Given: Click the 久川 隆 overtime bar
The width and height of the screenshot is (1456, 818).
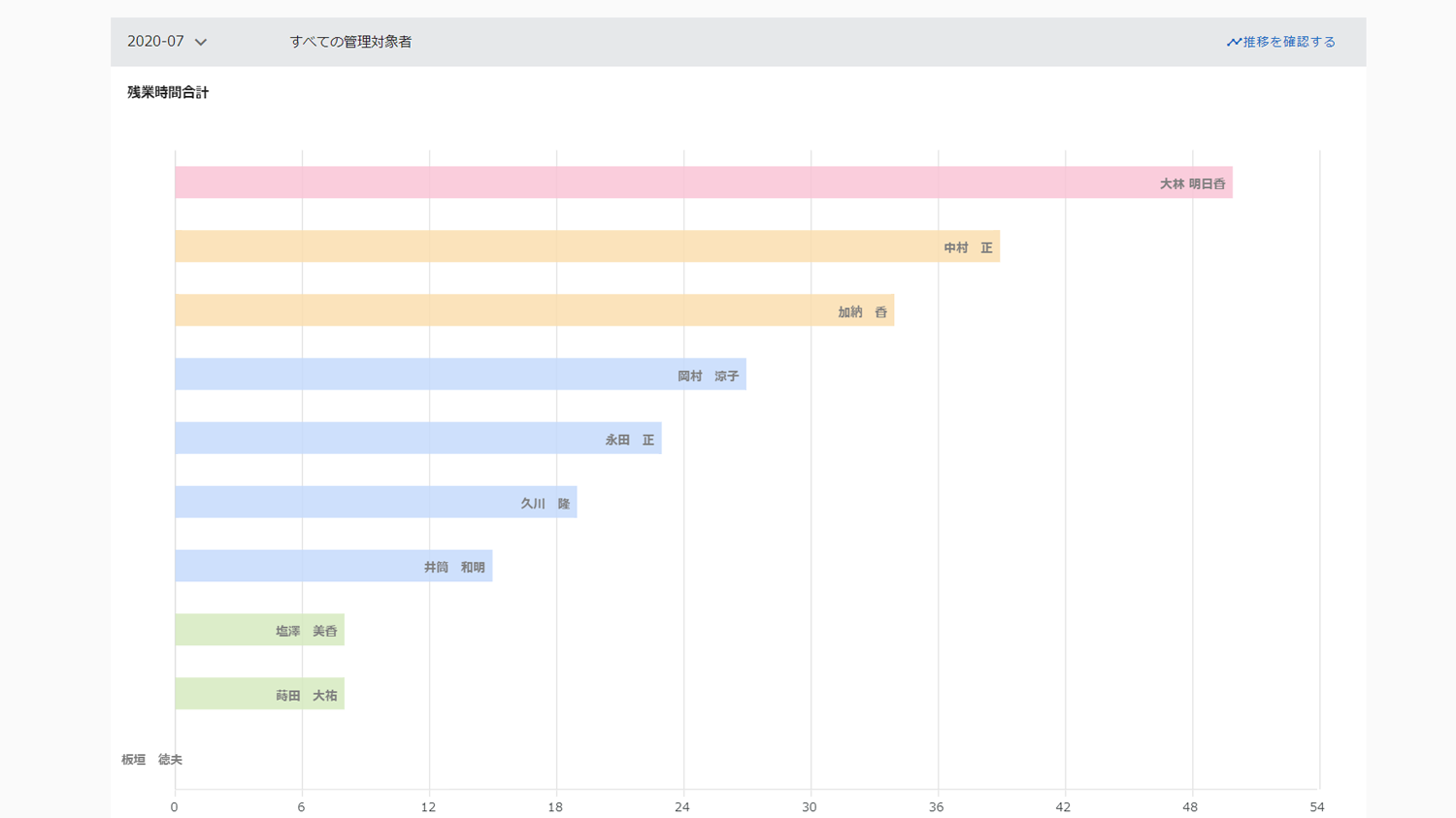Looking at the screenshot, I should point(376,503).
